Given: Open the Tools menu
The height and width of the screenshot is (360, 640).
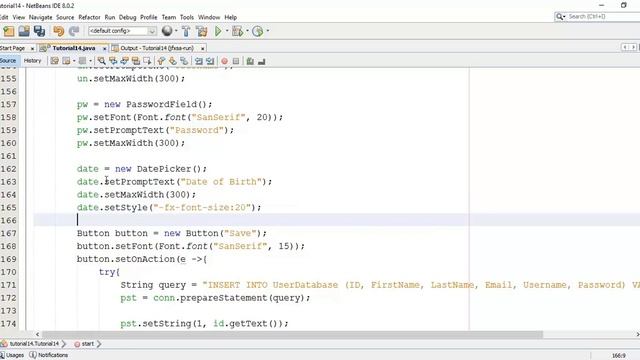Looking at the screenshot, I should click(187, 17).
